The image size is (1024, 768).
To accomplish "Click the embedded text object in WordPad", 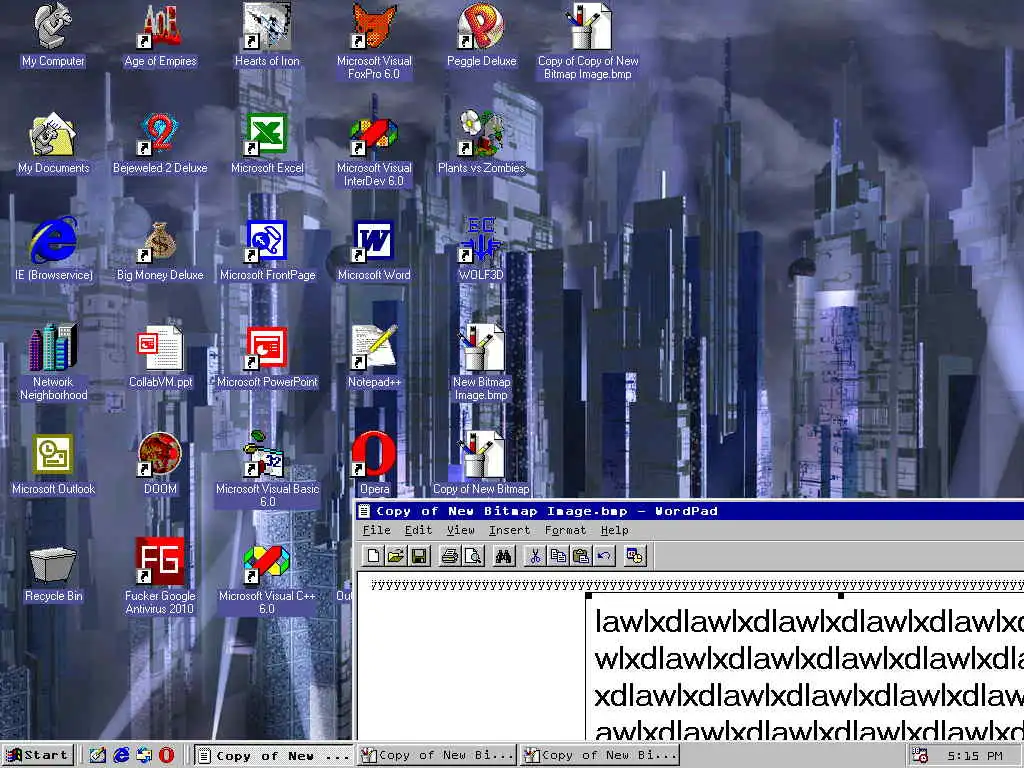I will tap(805, 667).
